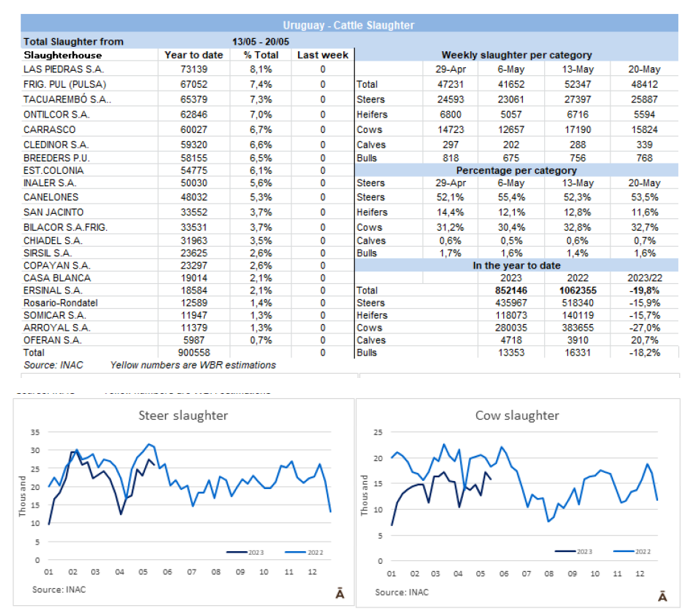
Task: Select the % Total column header
Action: [x=259, y=55]
